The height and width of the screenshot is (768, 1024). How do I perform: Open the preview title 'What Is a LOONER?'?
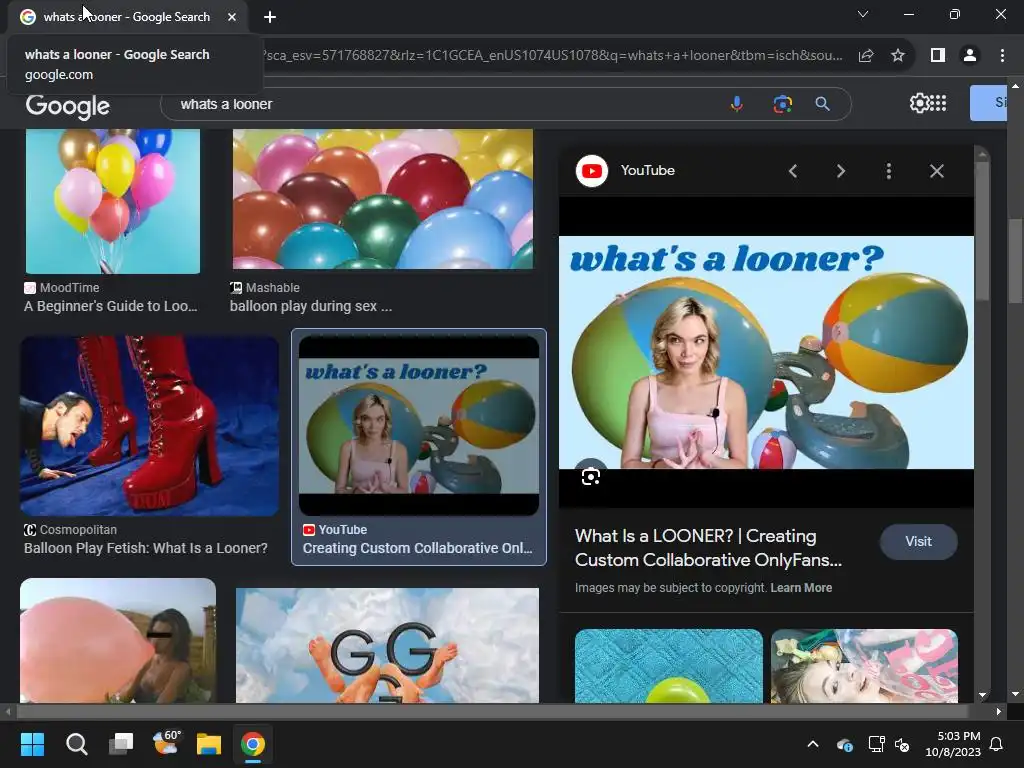708,548
